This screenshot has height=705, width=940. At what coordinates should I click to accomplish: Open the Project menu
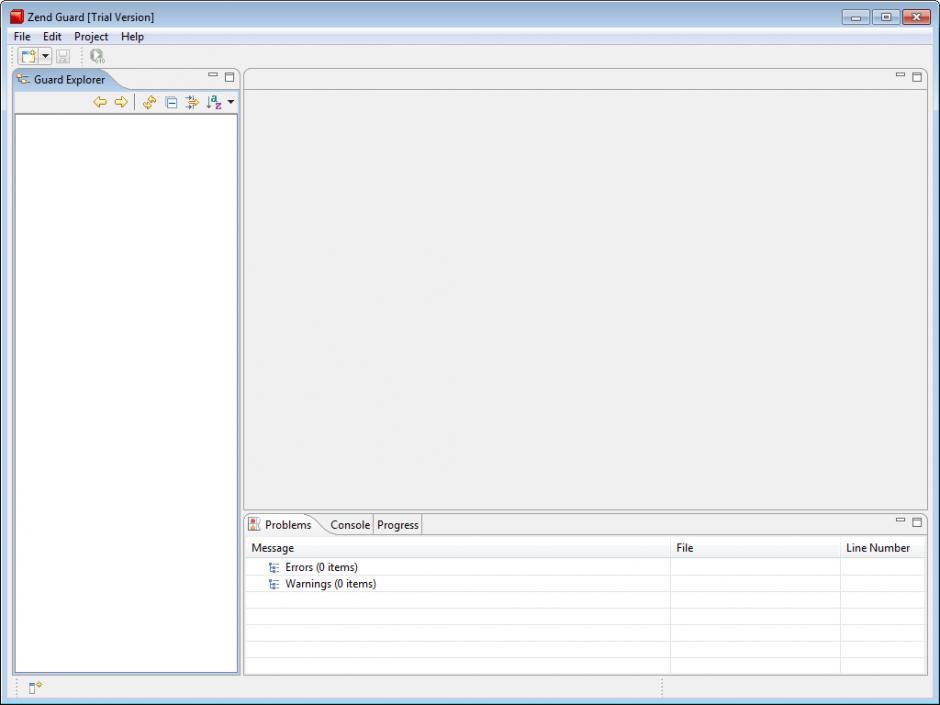pyautogui.click(x=91, y=37)
